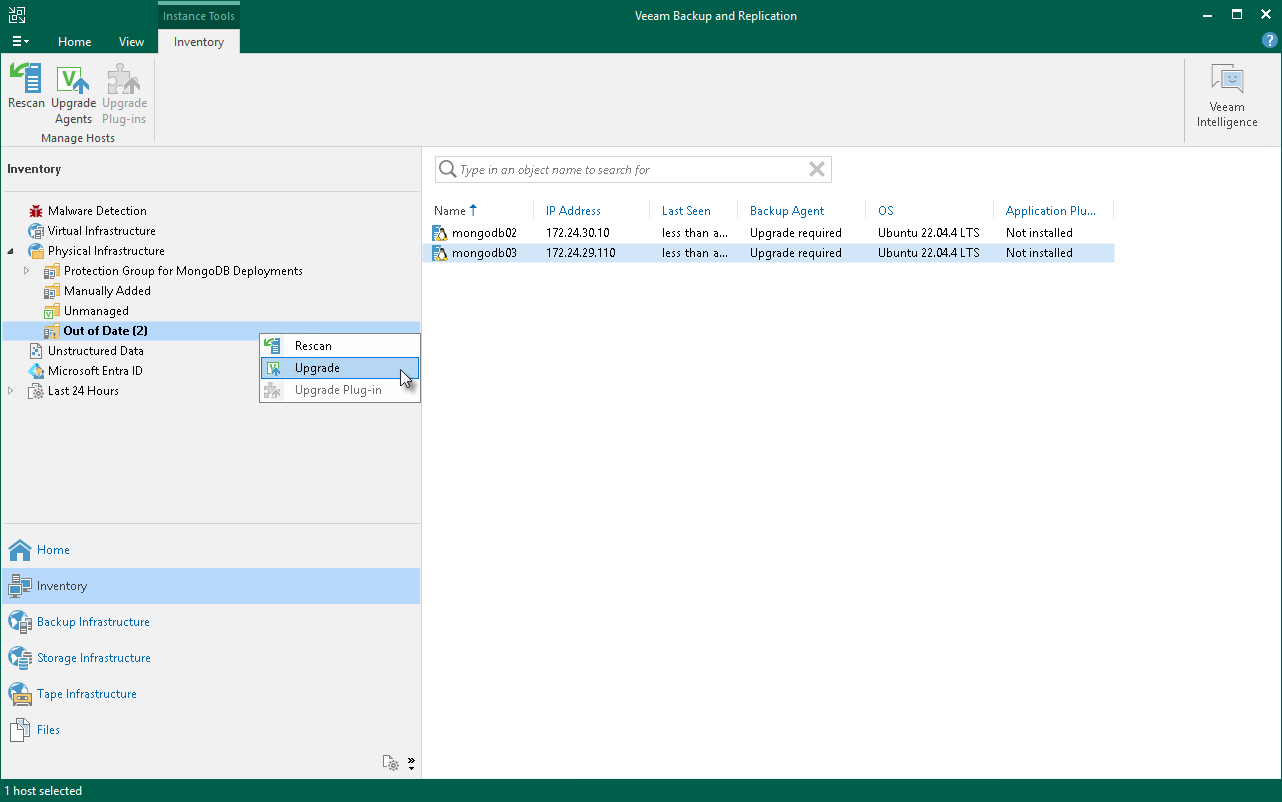Choose Upgrade from the context menu
This screenshot has width=1282, height=802.
coord(317,368)
